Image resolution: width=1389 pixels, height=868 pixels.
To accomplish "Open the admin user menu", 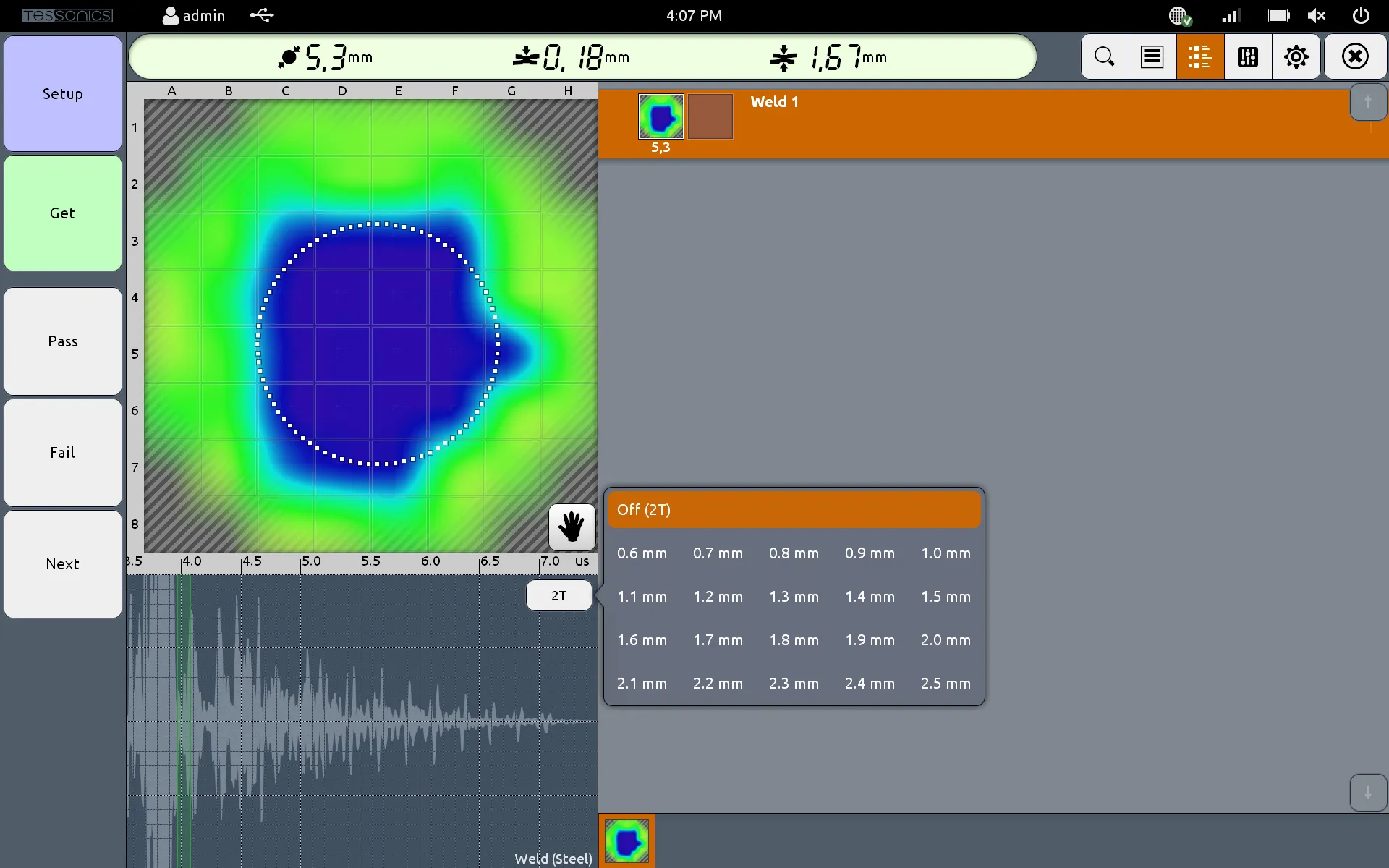I will (192, 15).
